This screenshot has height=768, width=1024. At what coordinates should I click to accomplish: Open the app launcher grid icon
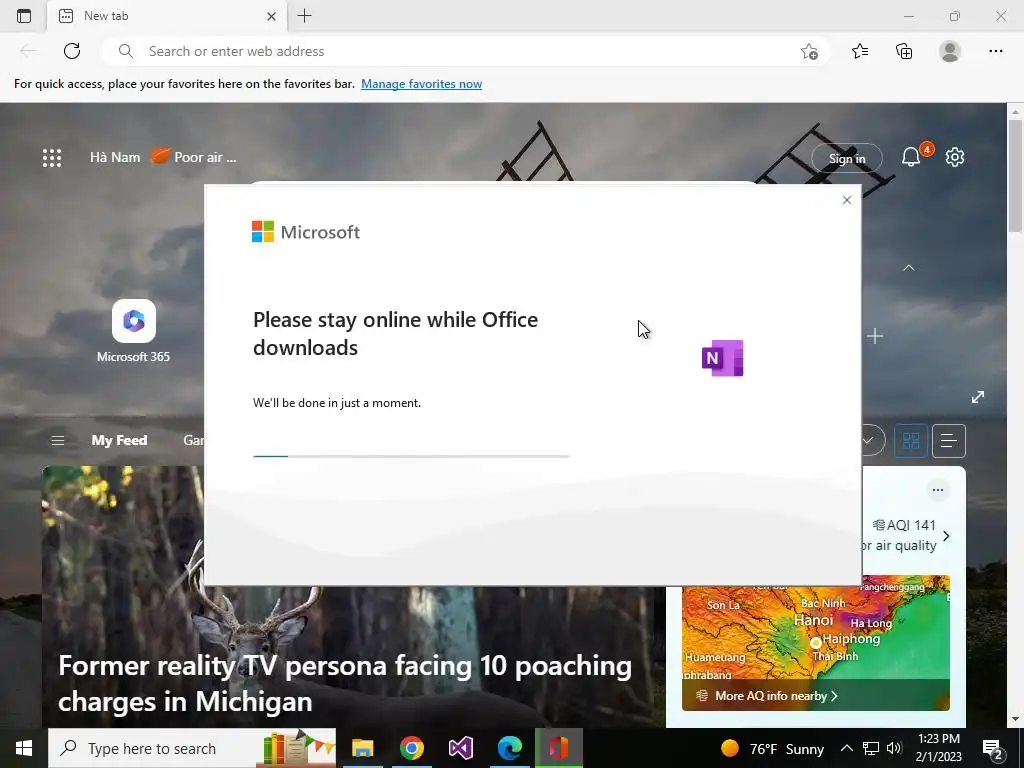52,157
